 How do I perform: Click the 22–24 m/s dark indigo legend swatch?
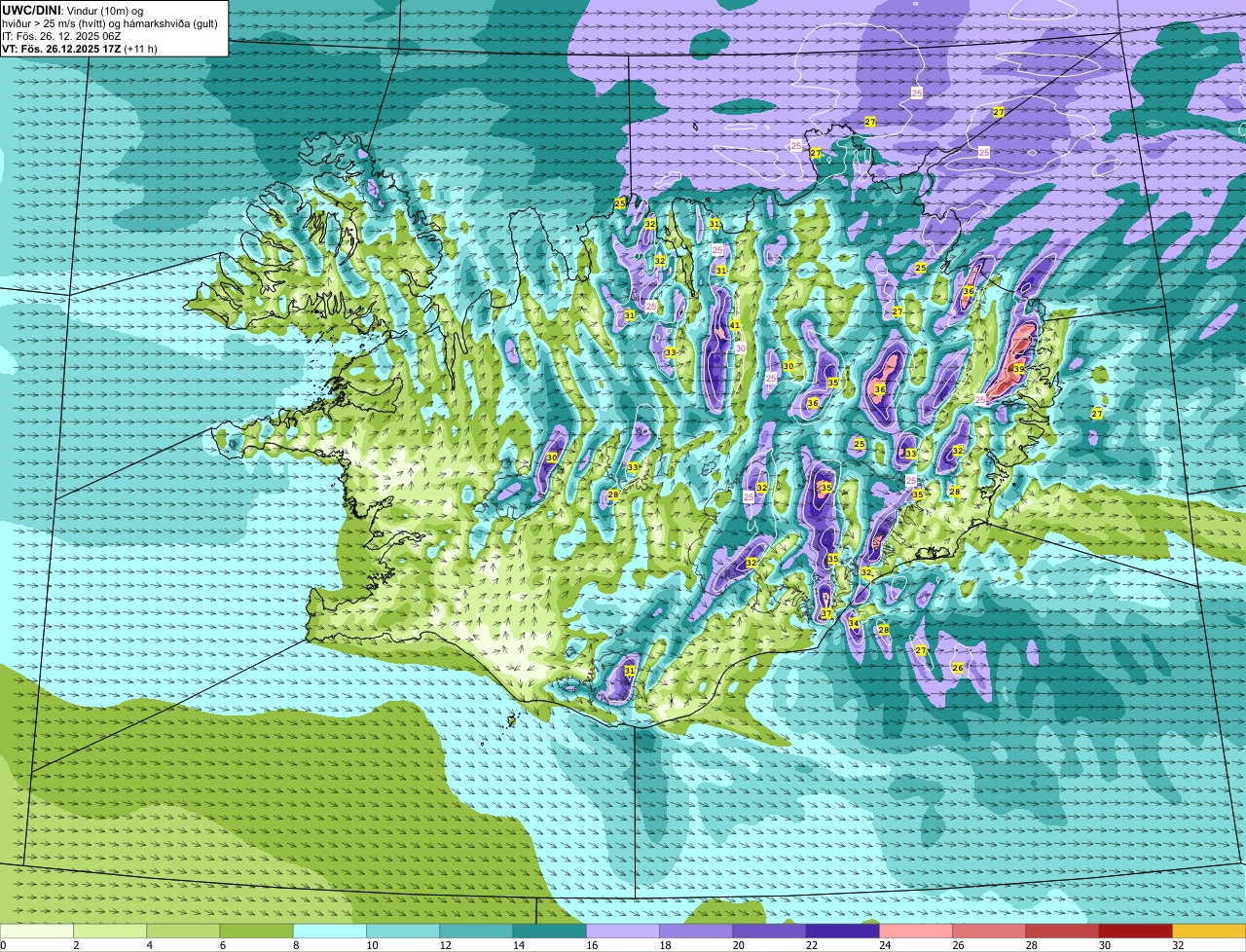pos(842,932)
